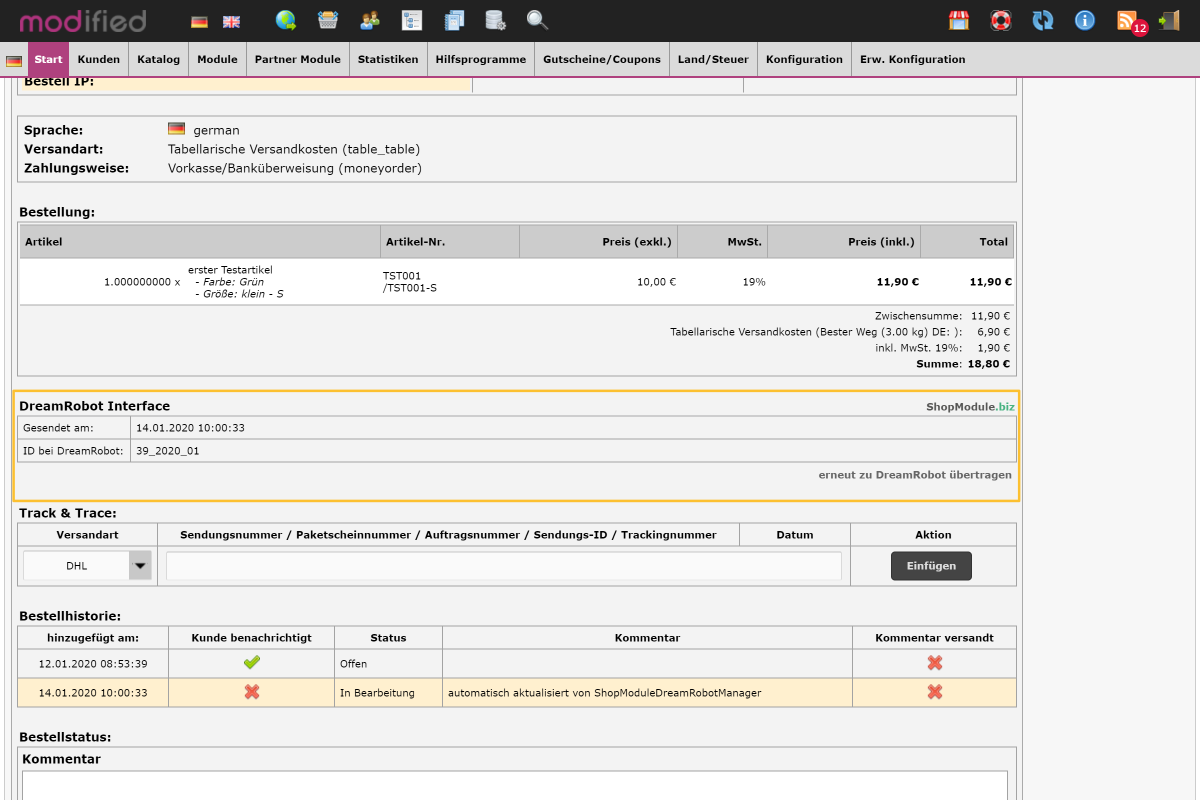Open the shop frontend globe icon
This screenshot has width=1200, height=800.
[286, 20]
